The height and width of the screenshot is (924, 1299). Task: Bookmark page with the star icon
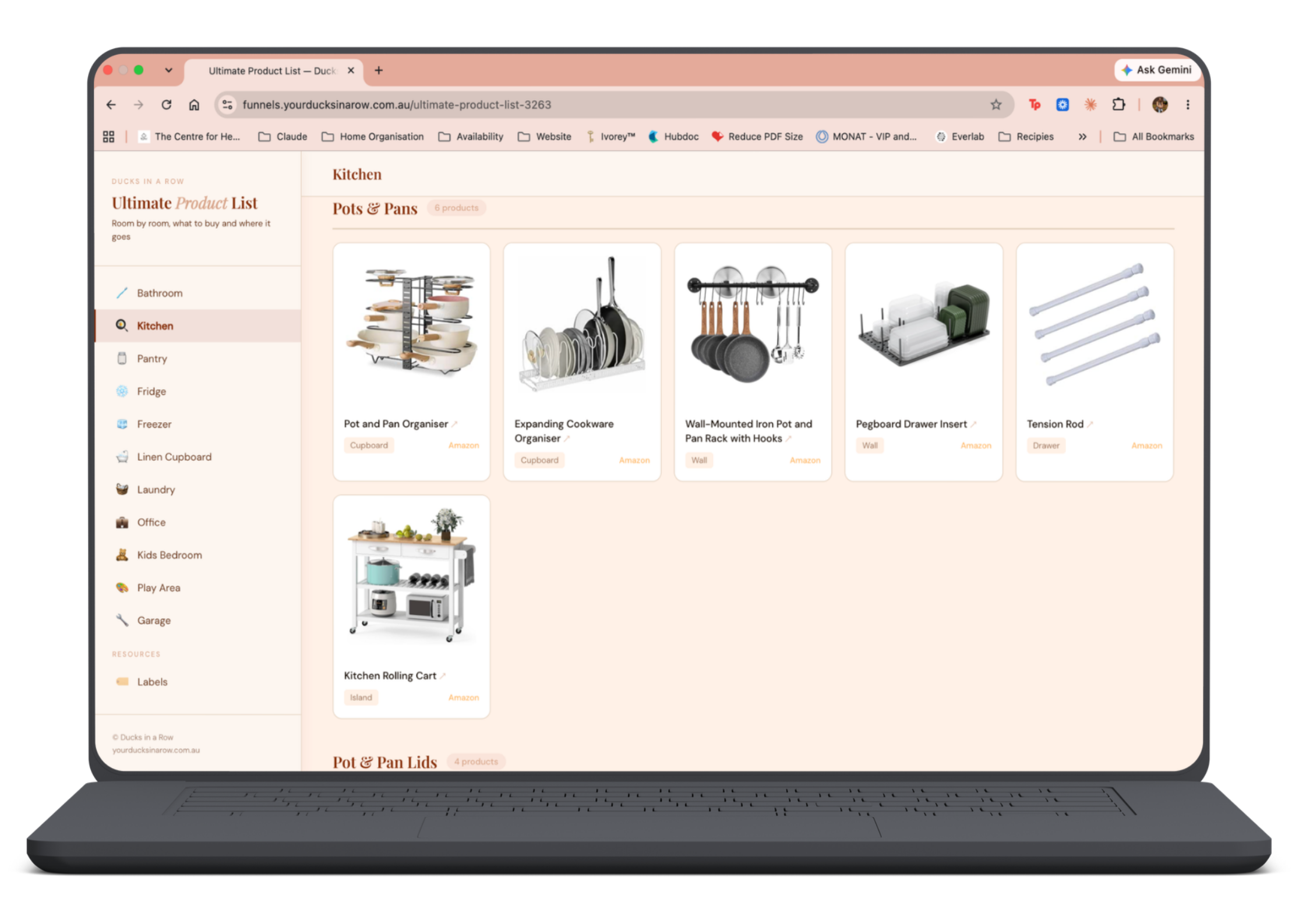tap(996, 105)
